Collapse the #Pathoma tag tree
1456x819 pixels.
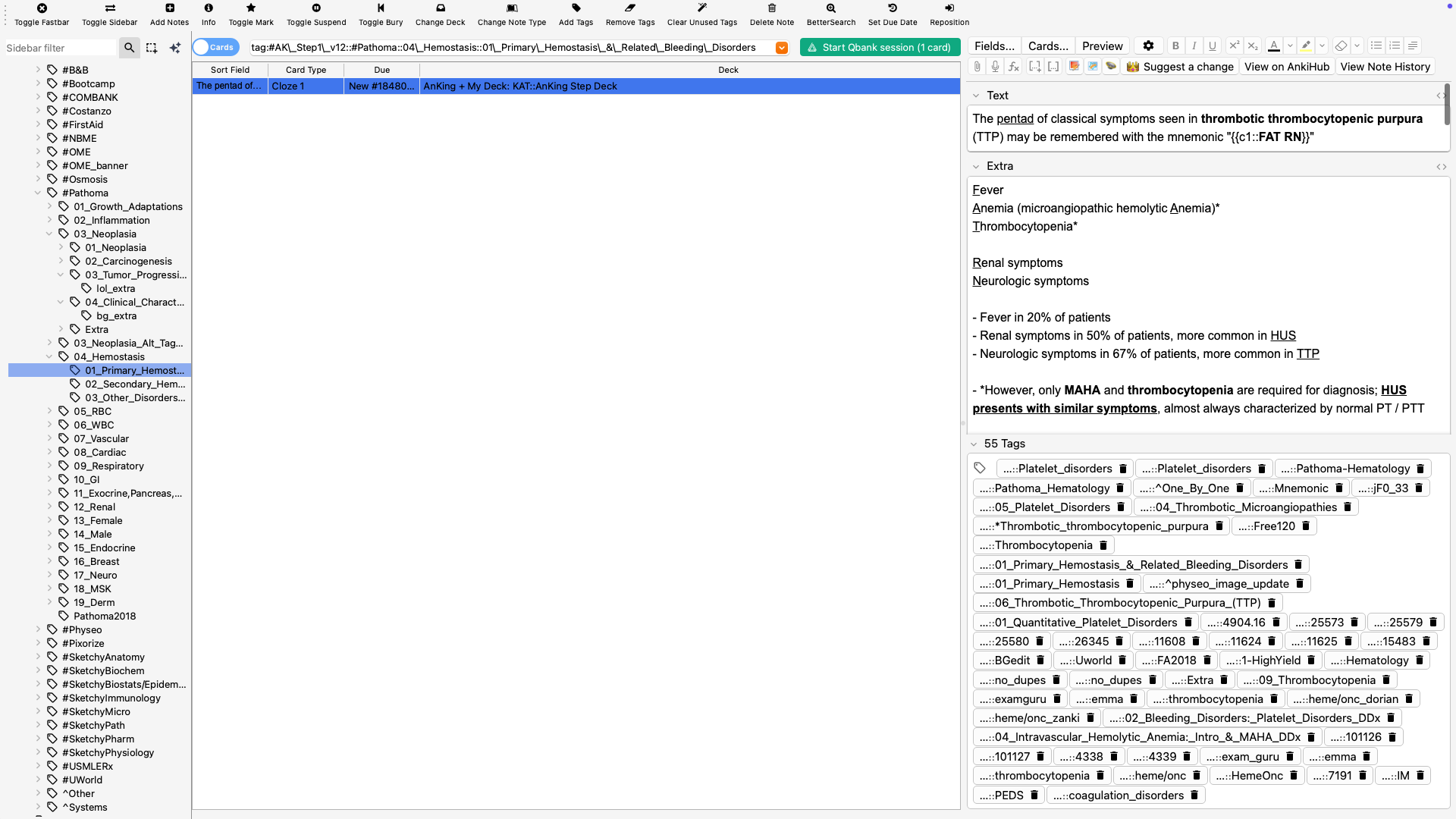(x=38, y=193)
